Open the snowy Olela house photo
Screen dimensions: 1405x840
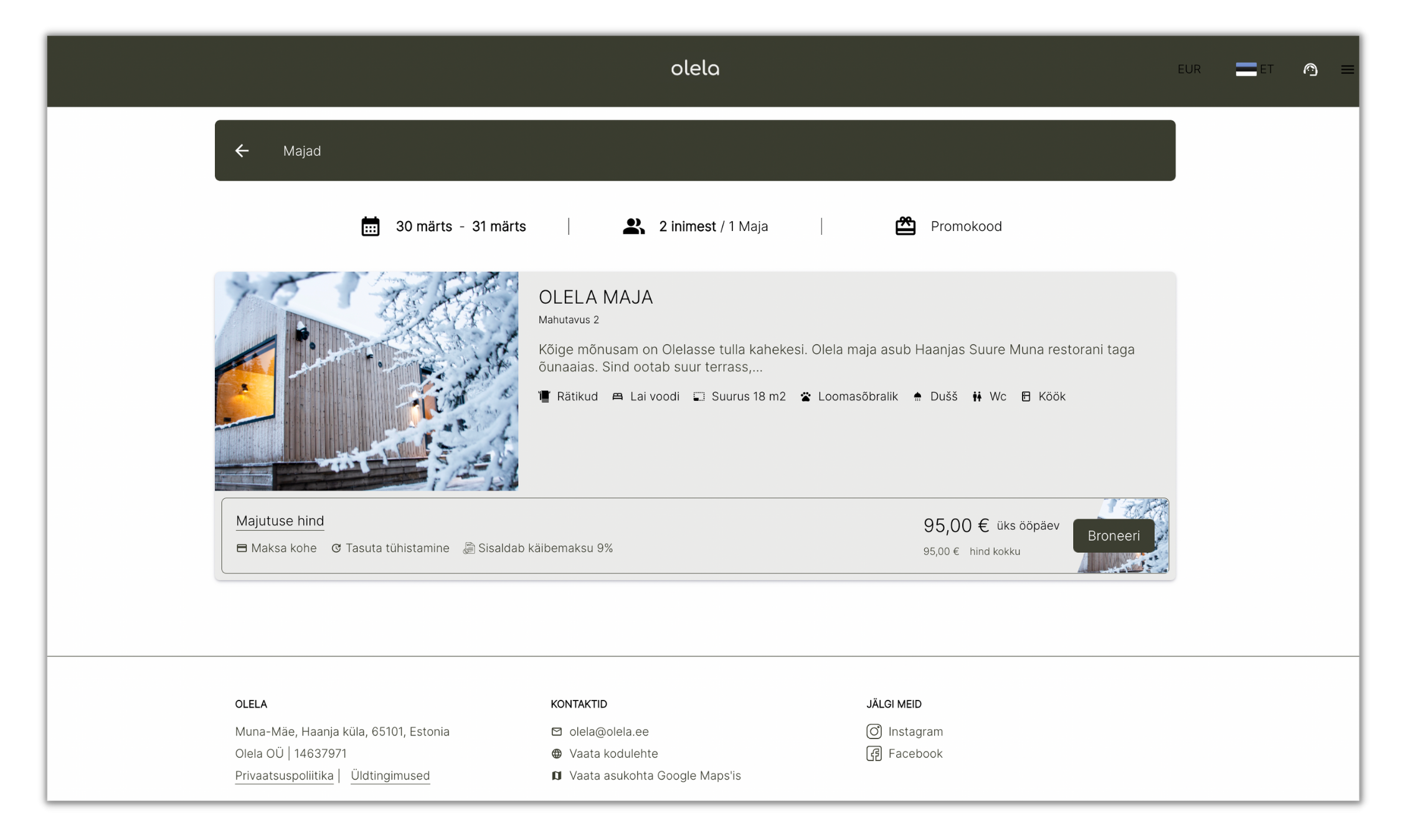pos(366,381)
